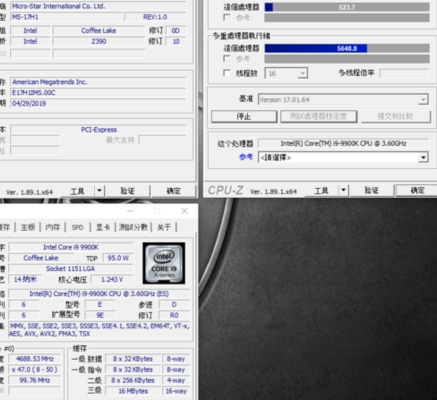The height and width of the screenshot is (400, 437).
Task: Select BIOS version E17H1IMS.00C
Action: pyautogui.click(x=99, y=93)
